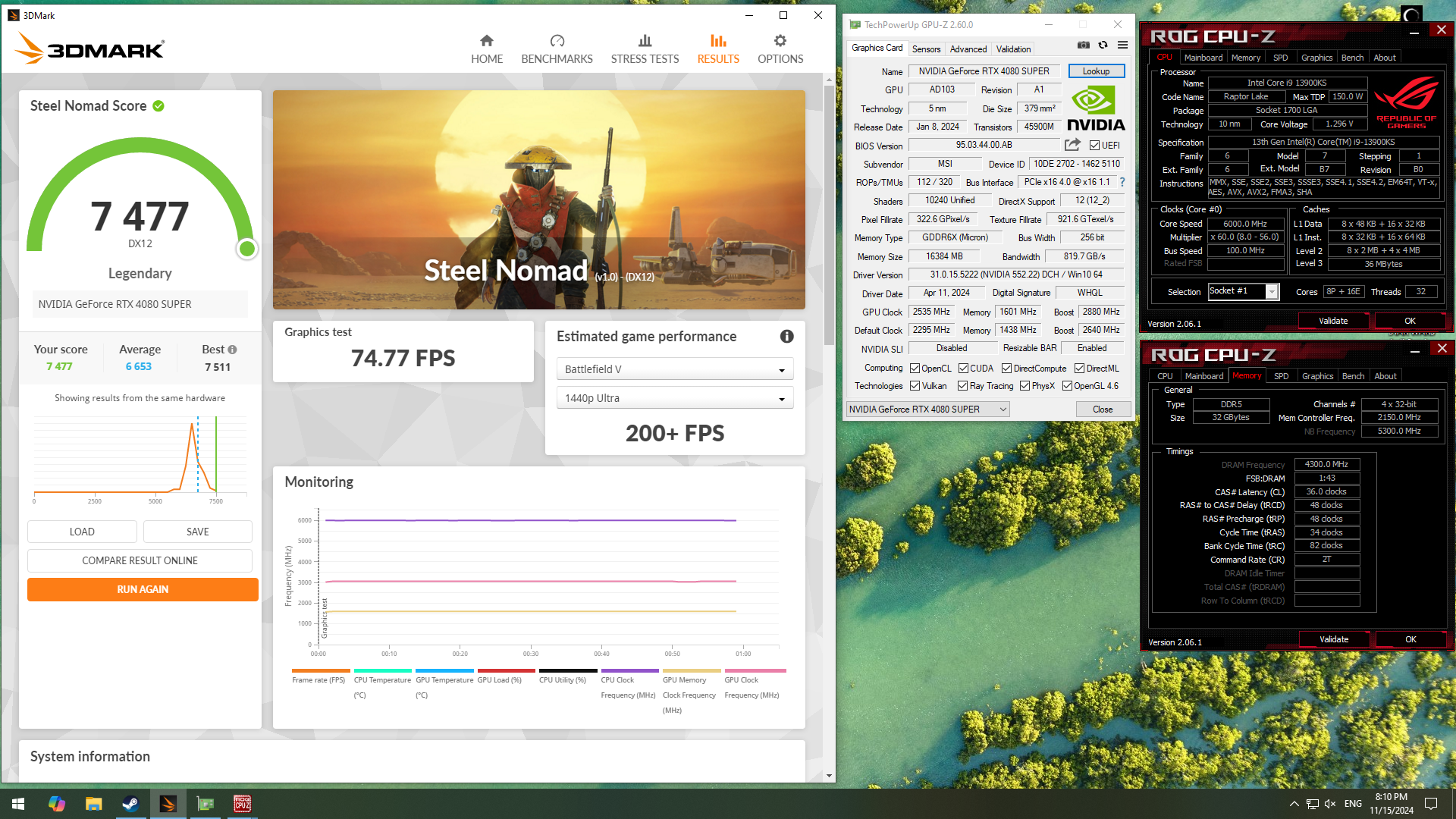Screen dimensions: 1456x819
Task: Open Bench tab in top CPU-Z window
Action: click(1352, 58)
